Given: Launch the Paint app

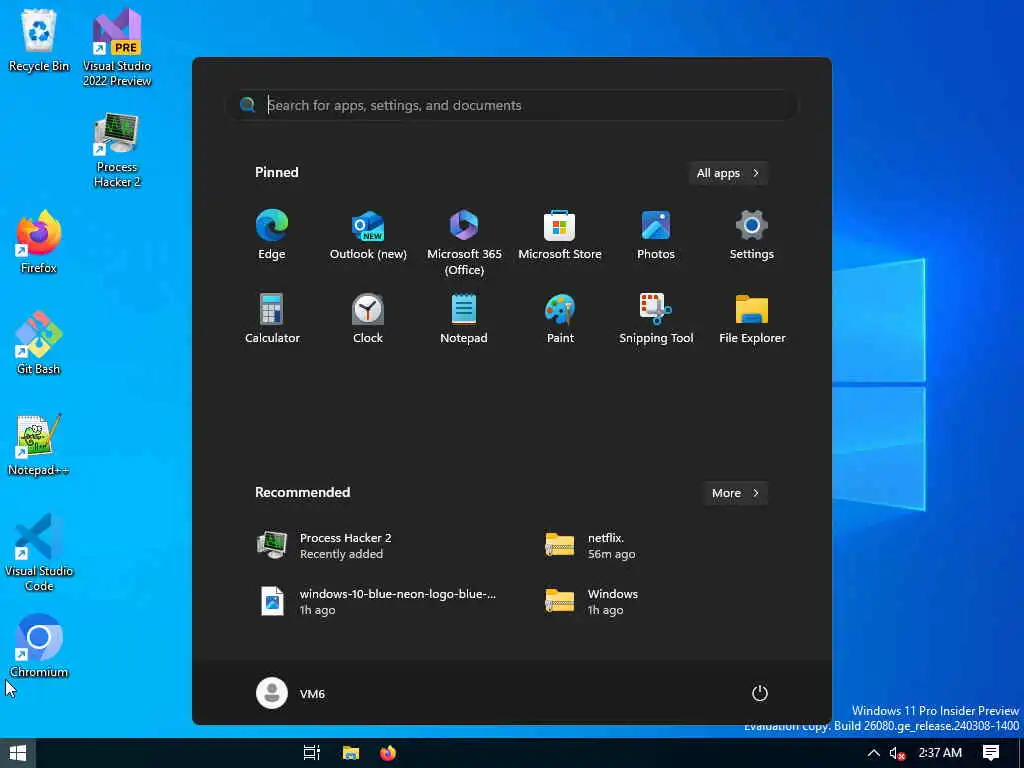Looking at the screenshot, I should (560, 318).
